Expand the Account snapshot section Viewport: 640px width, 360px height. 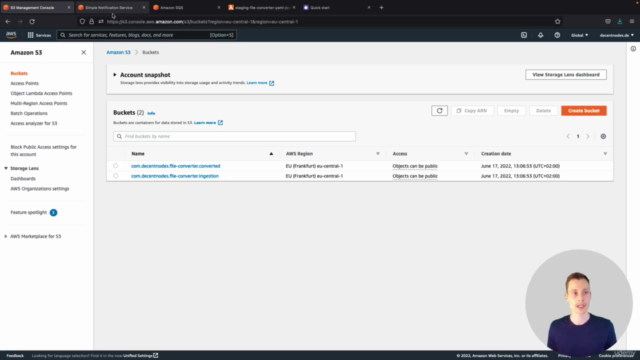tap(115, 75)
